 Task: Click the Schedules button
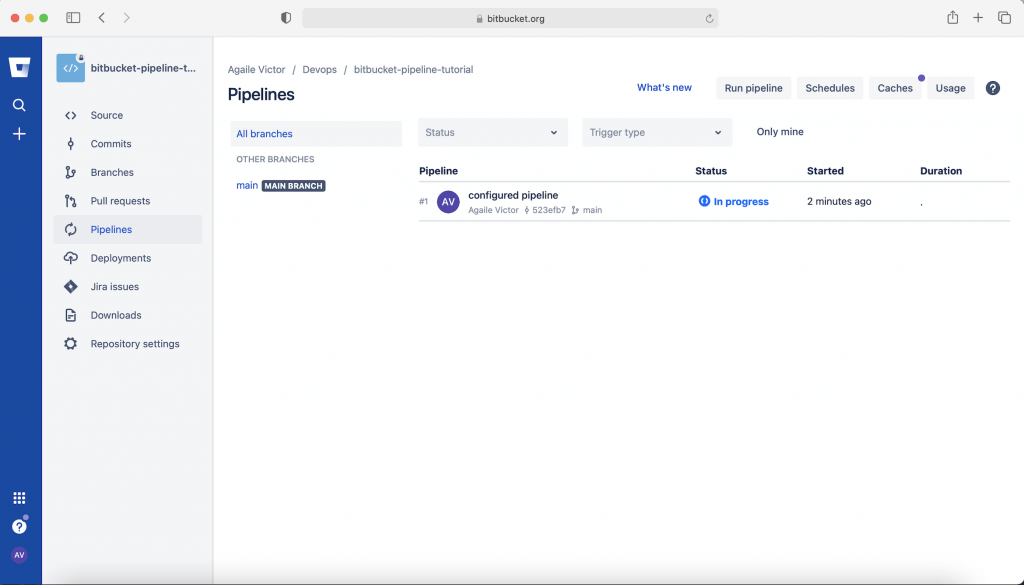pos(830,88)
